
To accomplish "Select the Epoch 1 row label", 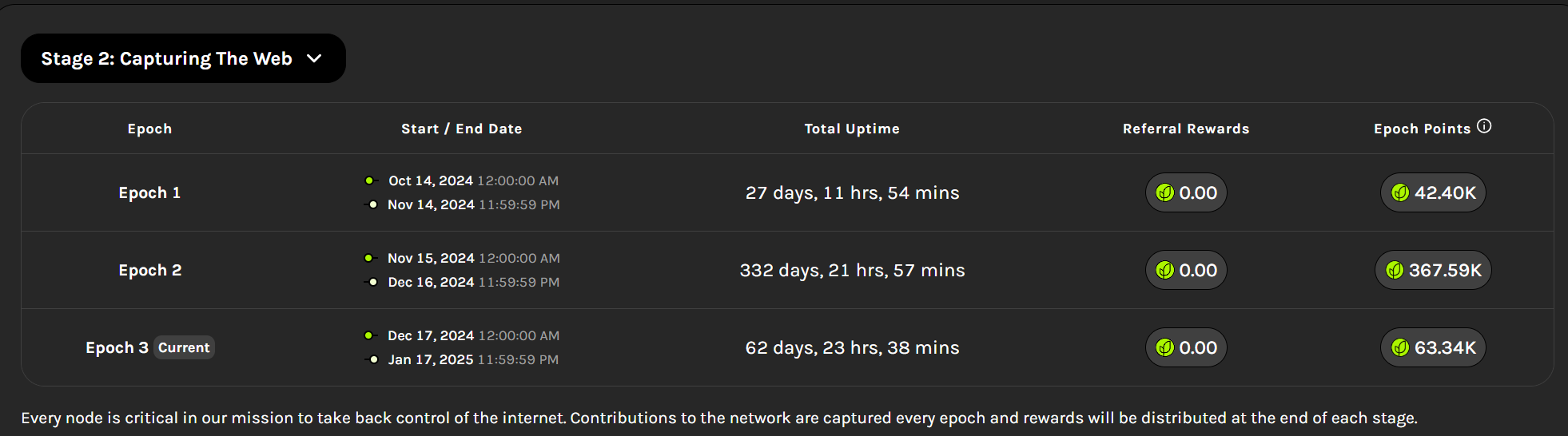I will tap(149, 192).
